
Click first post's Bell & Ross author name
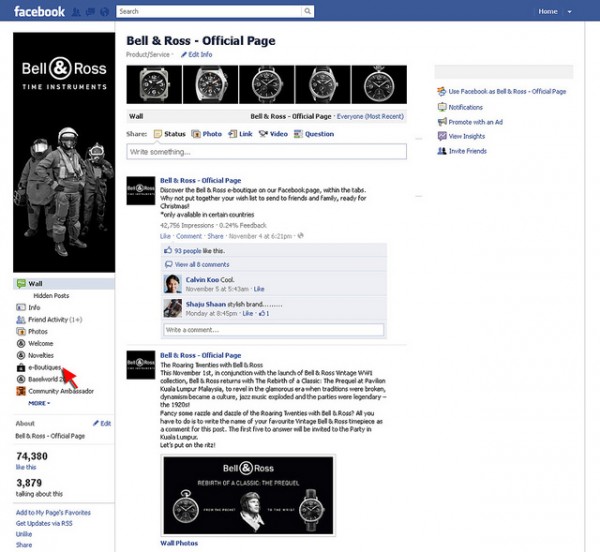click(201, 181)
